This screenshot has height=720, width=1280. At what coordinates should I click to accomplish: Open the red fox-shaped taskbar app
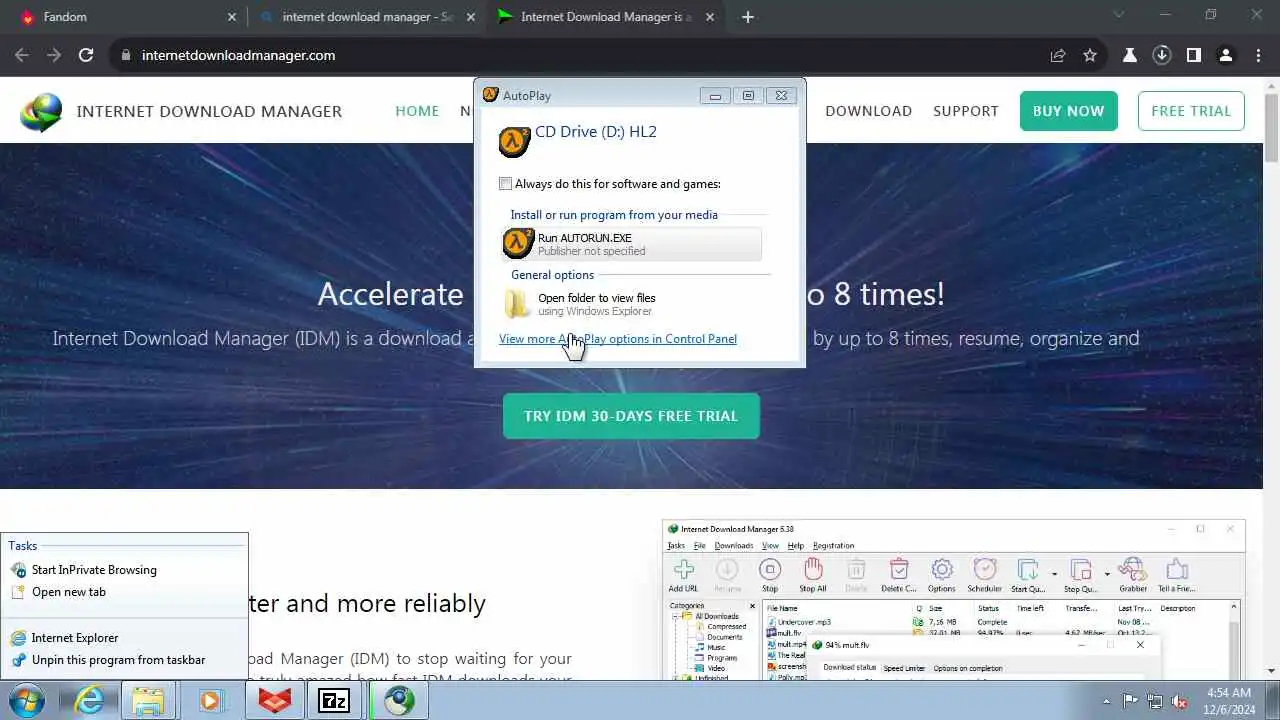pyautogui.click(x=274, y=700)
